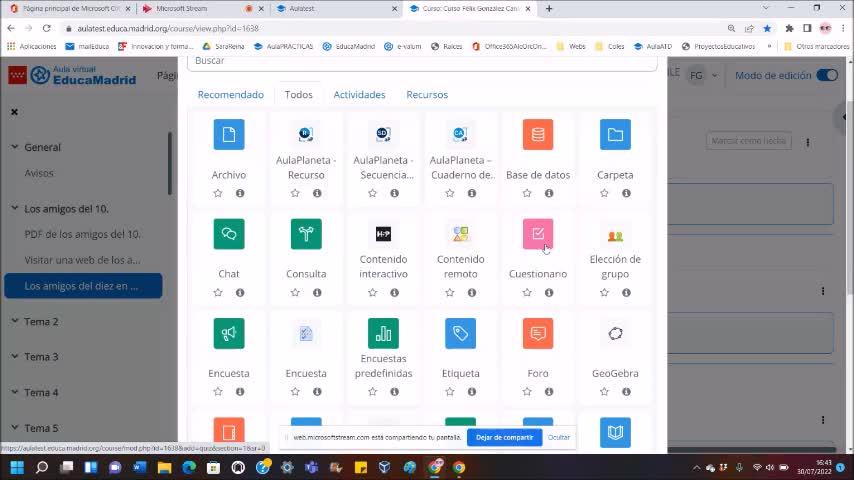Star Chat as favorite
Viewport: 854px width, 480px height.
coord(218,293)
